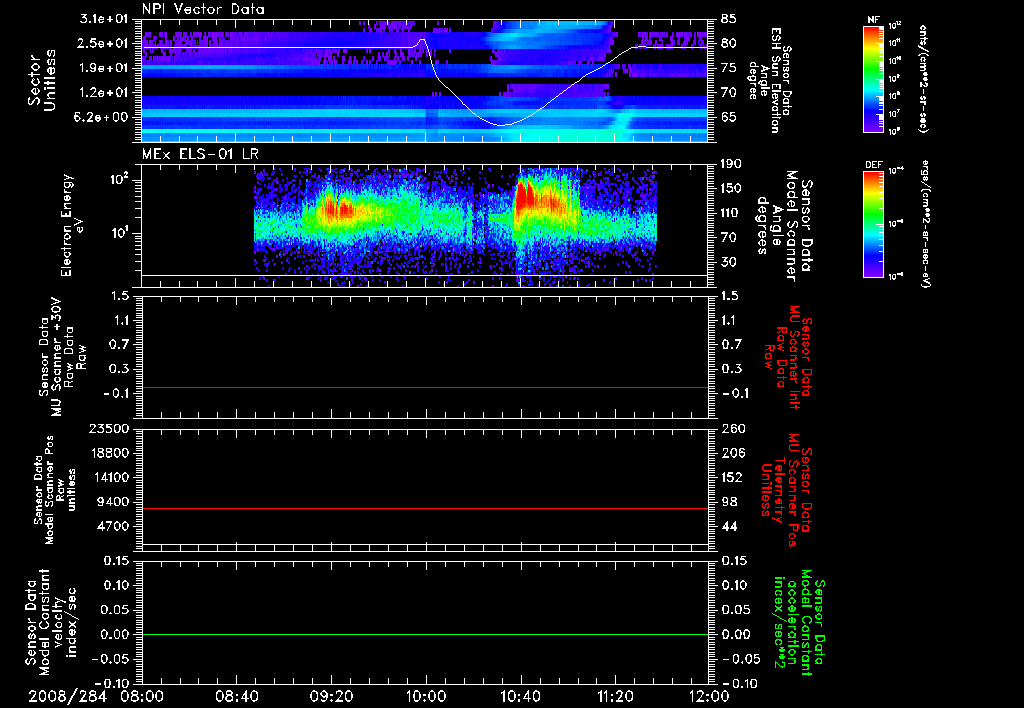Image resolution: width=1024 pixels, height=708 pixels.
Task: Click the red line in the MU Scanner +30V panel
Action: pos(425,387)
